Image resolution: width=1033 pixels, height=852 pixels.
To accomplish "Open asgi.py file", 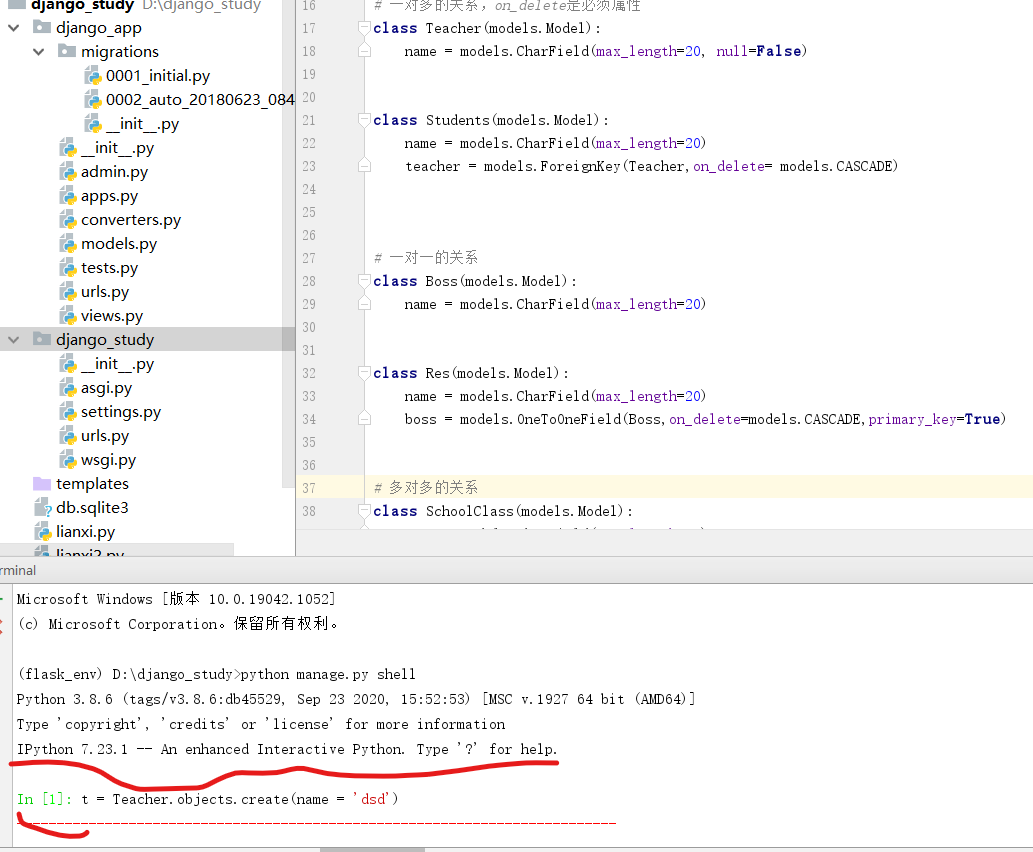I will point(106,388).
